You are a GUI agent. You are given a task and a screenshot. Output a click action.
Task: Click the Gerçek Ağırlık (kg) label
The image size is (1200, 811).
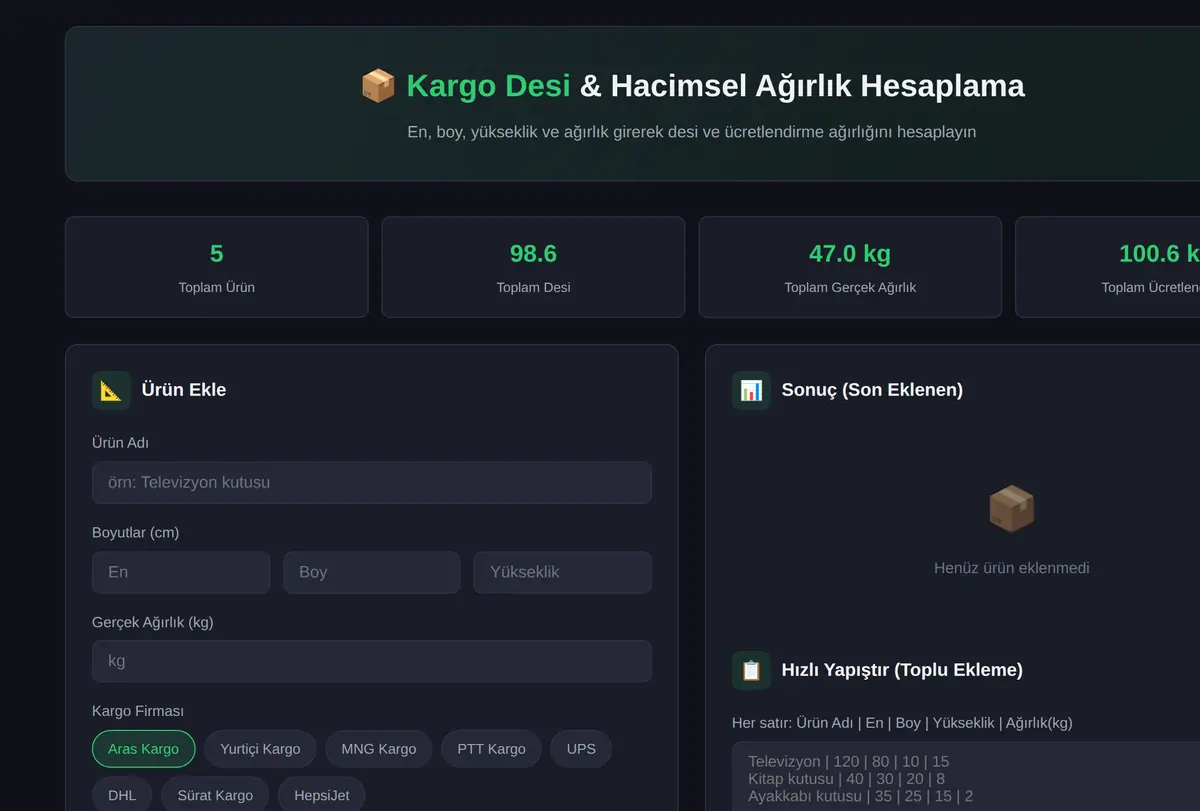tap(153, 622)
